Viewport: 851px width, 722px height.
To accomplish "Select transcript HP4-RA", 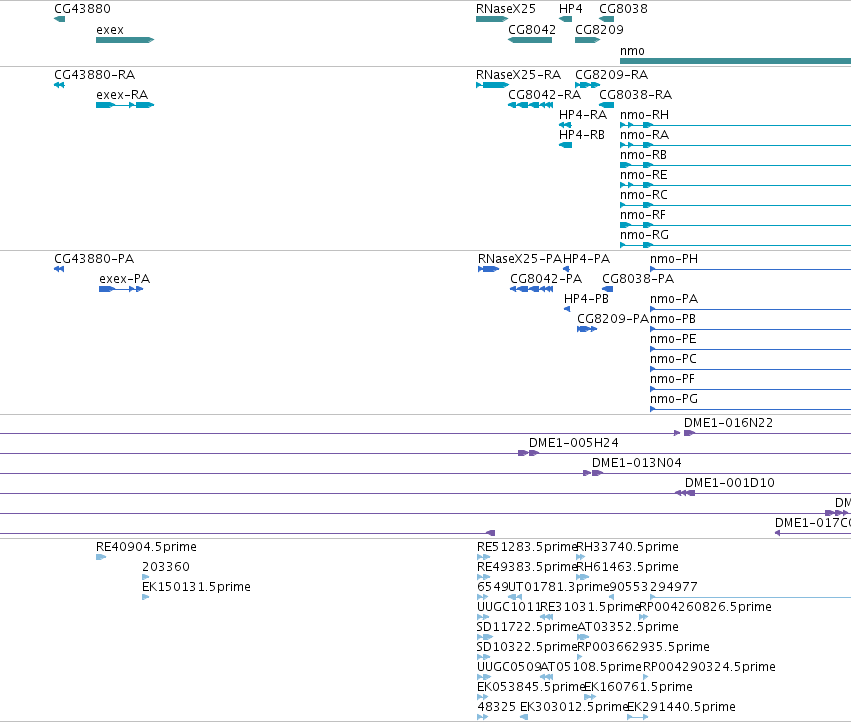I will tap(583, 115).
